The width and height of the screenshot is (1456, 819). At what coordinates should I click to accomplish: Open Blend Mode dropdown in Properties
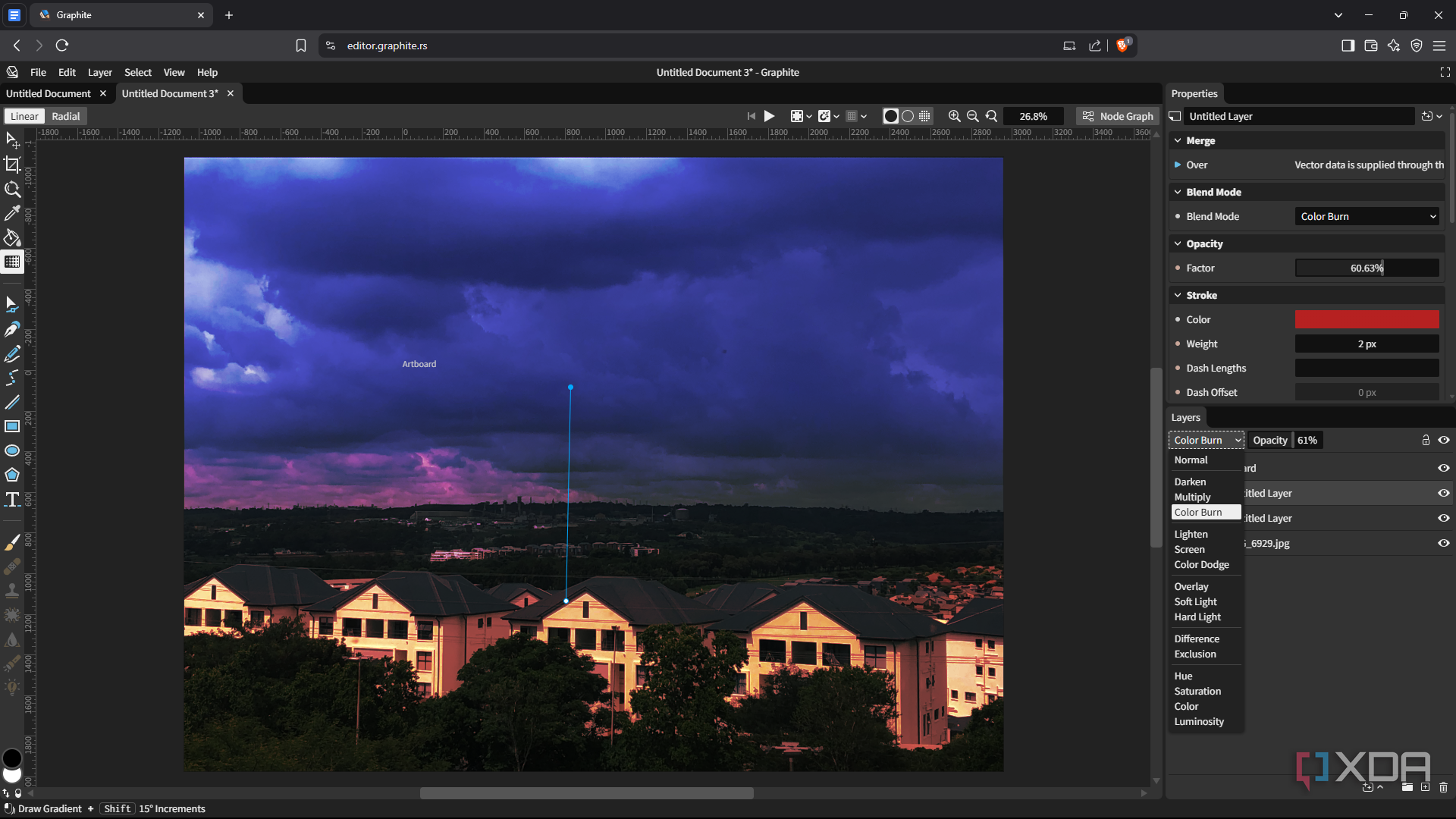pos(1367,216)
